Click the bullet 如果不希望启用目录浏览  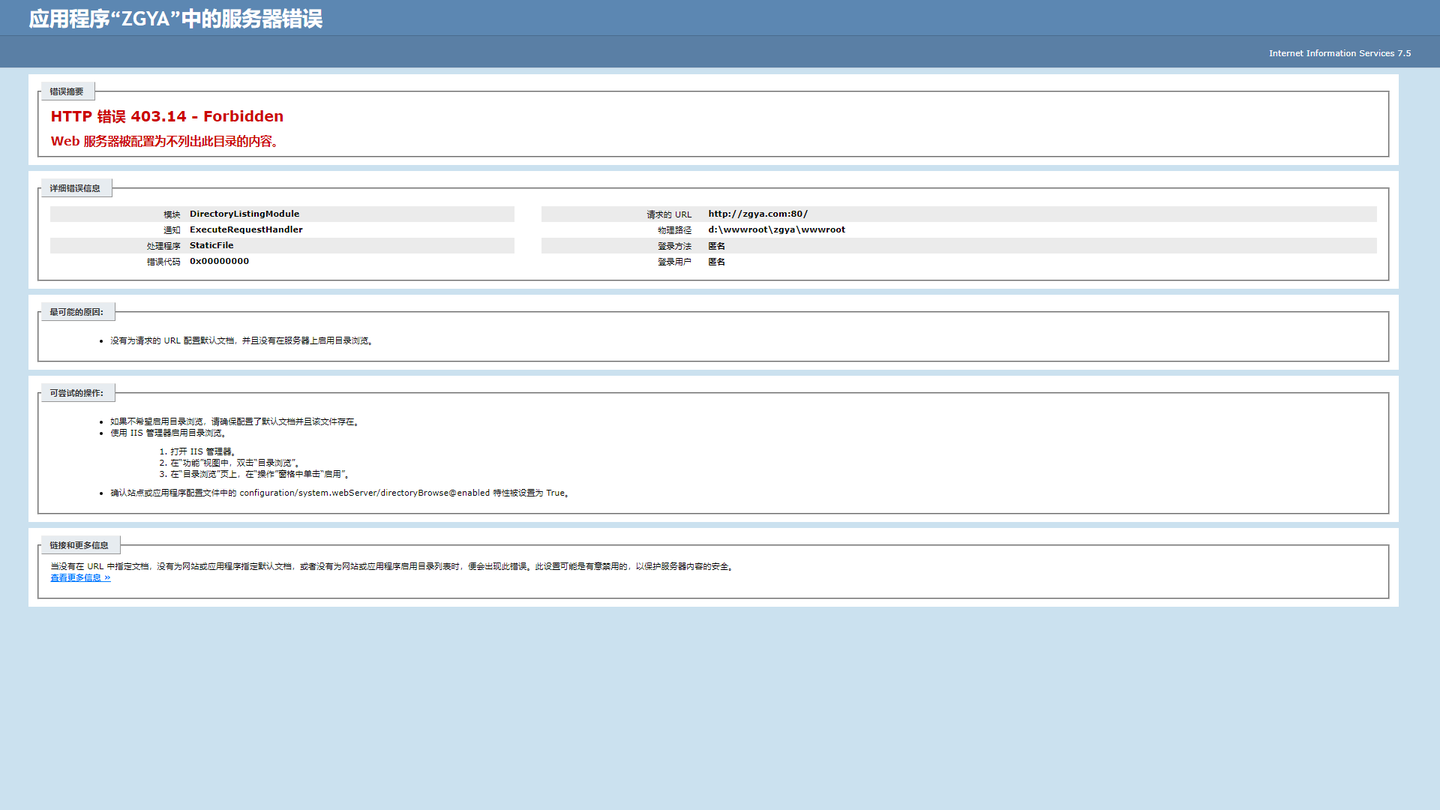(x=234, y=422)
